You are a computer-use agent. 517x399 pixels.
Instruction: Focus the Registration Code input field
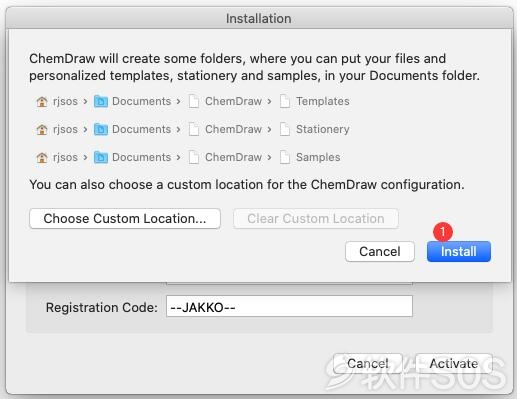point(289,306)
